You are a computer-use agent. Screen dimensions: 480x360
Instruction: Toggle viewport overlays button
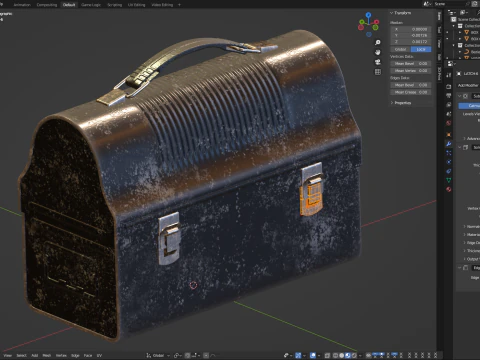[x=313, y=355]
